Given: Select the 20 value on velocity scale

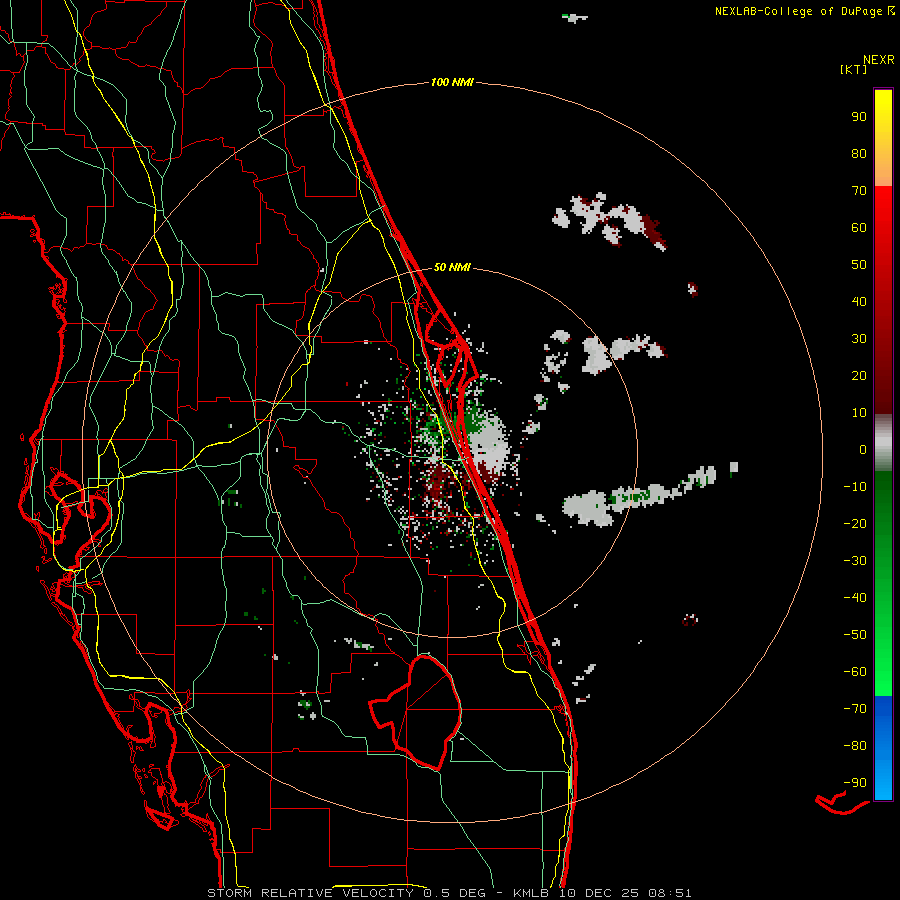Looking at the screenshot, I should pyautogui.click(x=859, y=376).
